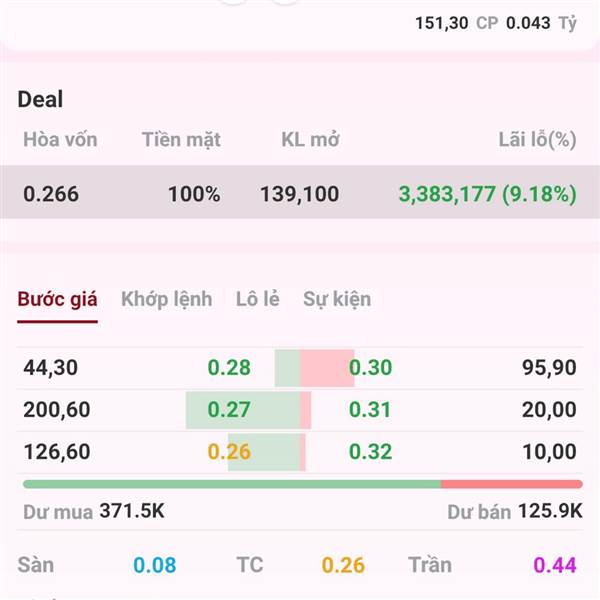
Task: Tap the 95,90 ask volume
Action: pos(549,368)
